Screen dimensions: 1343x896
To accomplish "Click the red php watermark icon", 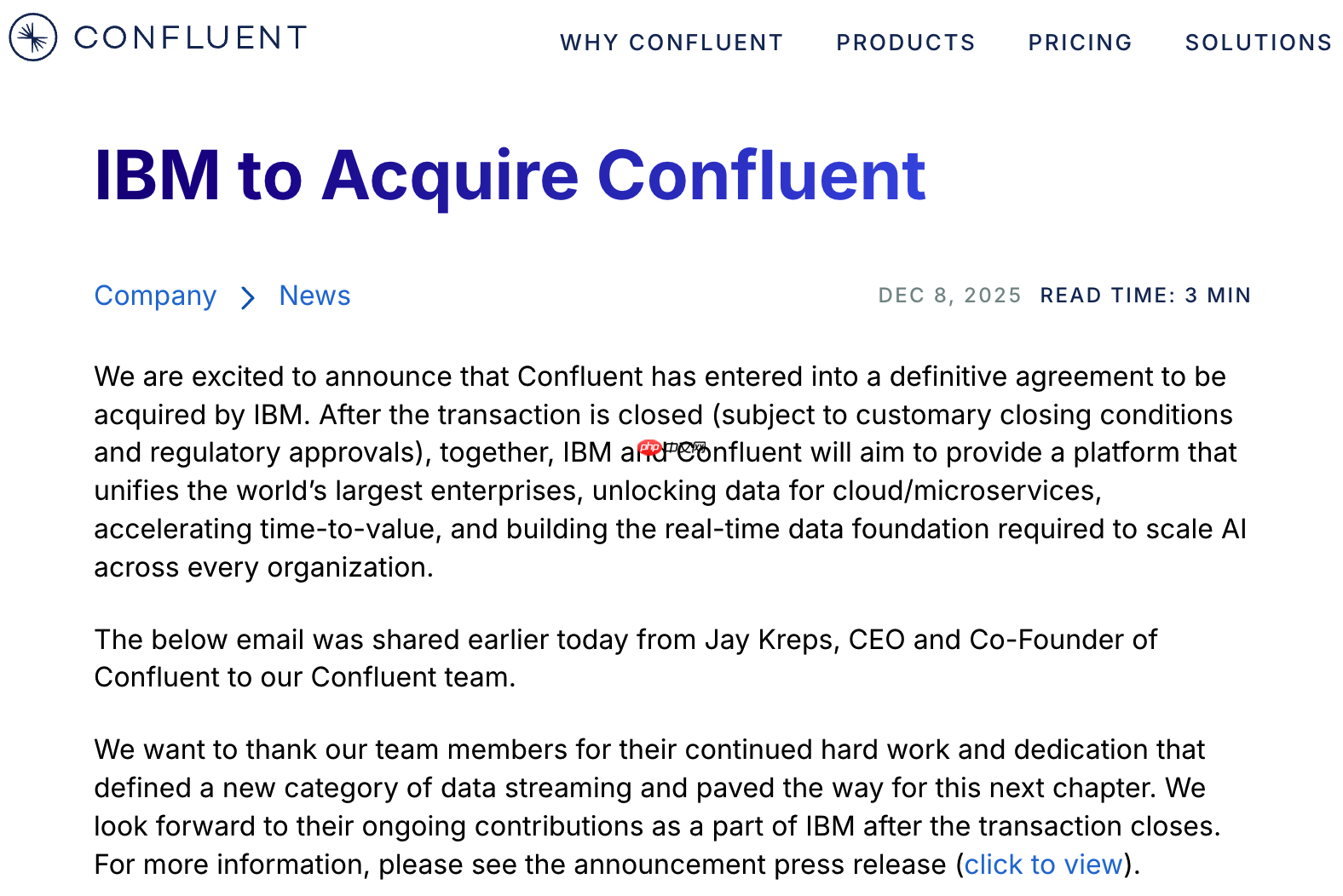I will point(651,445).
